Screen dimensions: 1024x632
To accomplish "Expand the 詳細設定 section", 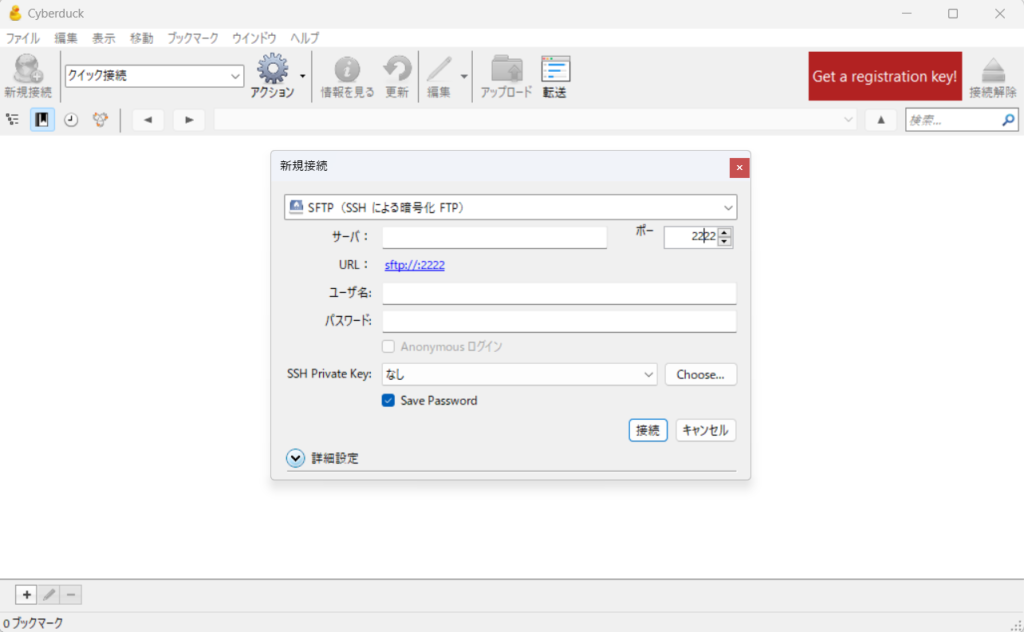I will (x=295, y=458).
